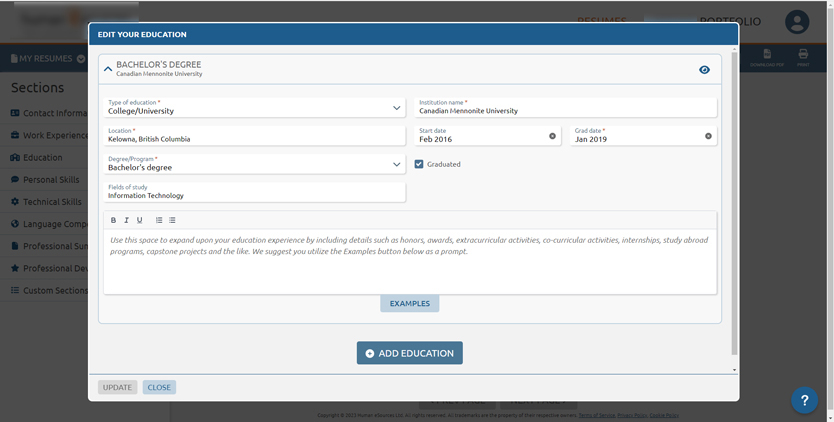Uncheck the Graduated checkbox

coord(419,164)
